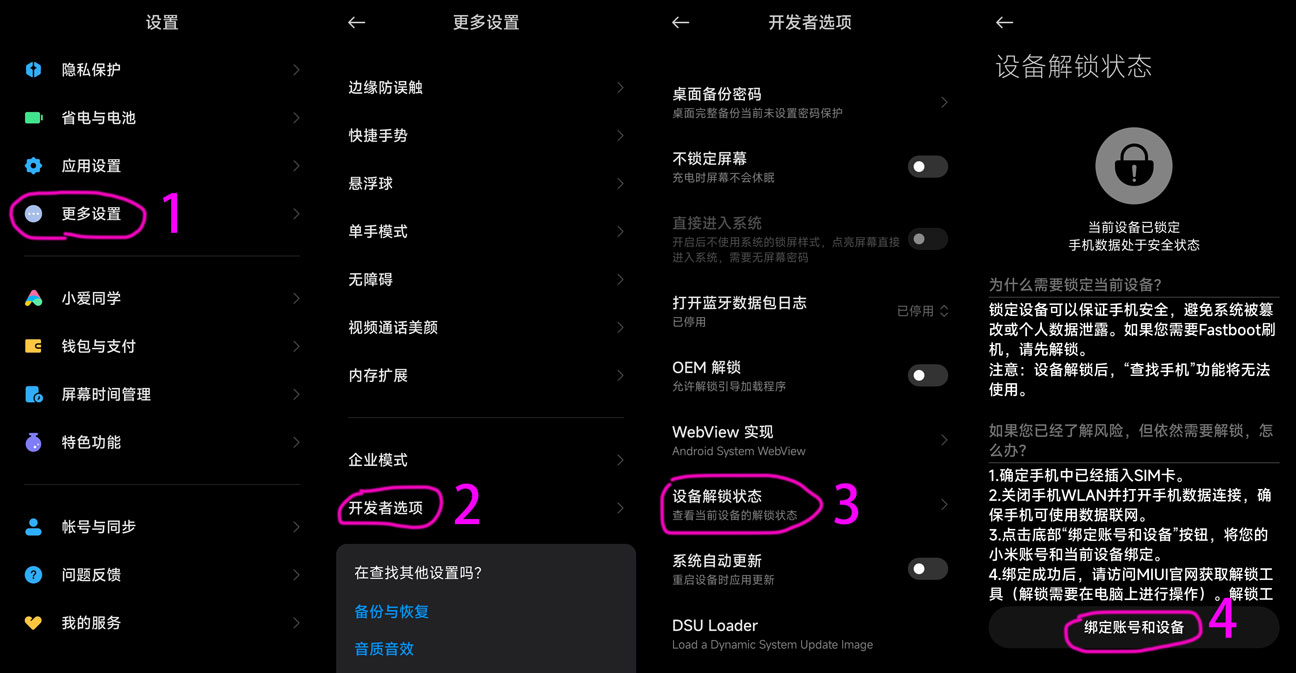Tap the 隐私保护 shield icon

34,70
